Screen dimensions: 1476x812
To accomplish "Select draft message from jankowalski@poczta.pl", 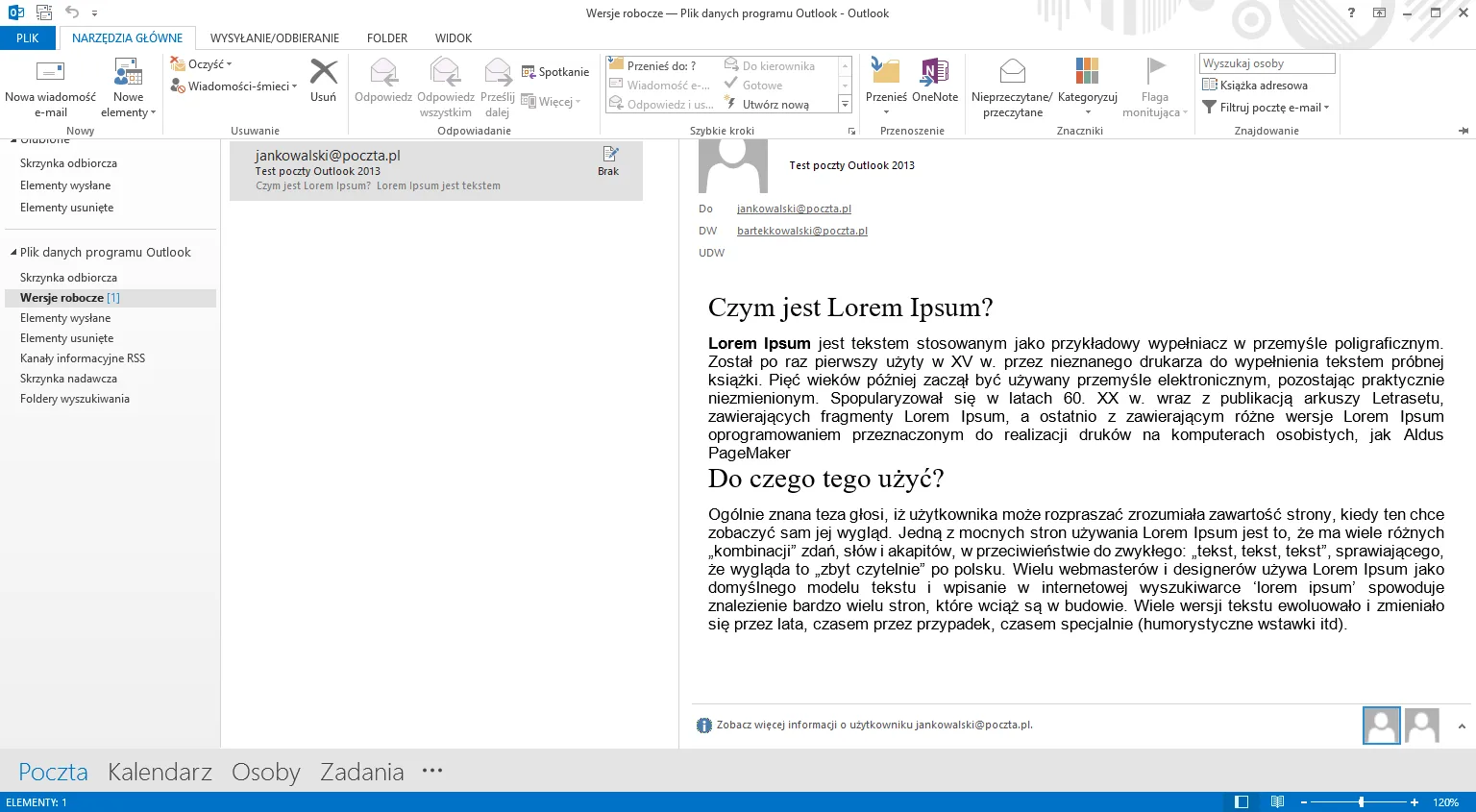I will pos(436,171).
